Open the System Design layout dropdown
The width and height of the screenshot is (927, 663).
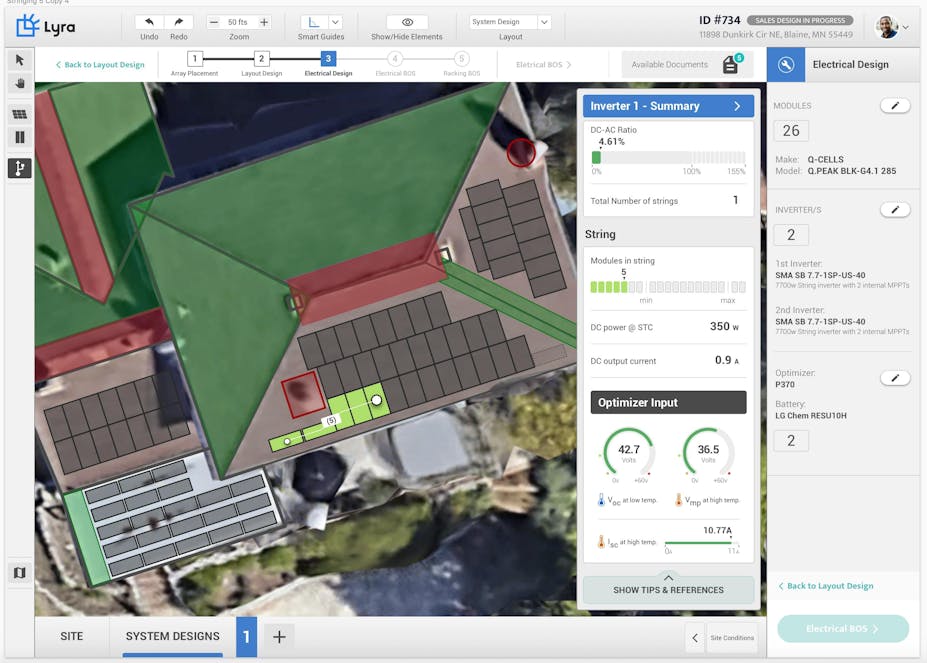click(510, 22)
